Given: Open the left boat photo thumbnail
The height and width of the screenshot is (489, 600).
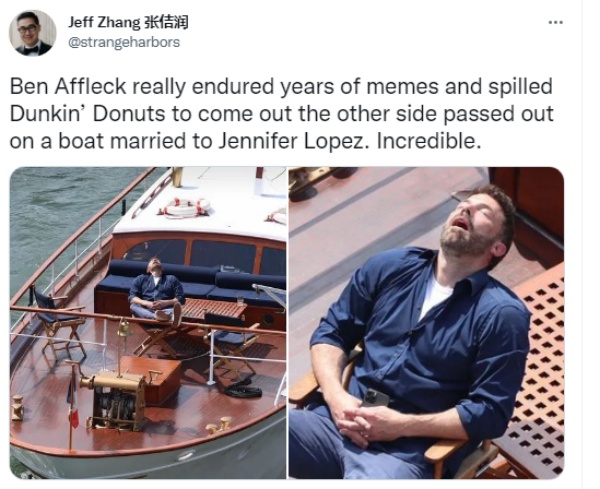Looking at the screenshot, I should pyautogui.click(x=148, y=323).
